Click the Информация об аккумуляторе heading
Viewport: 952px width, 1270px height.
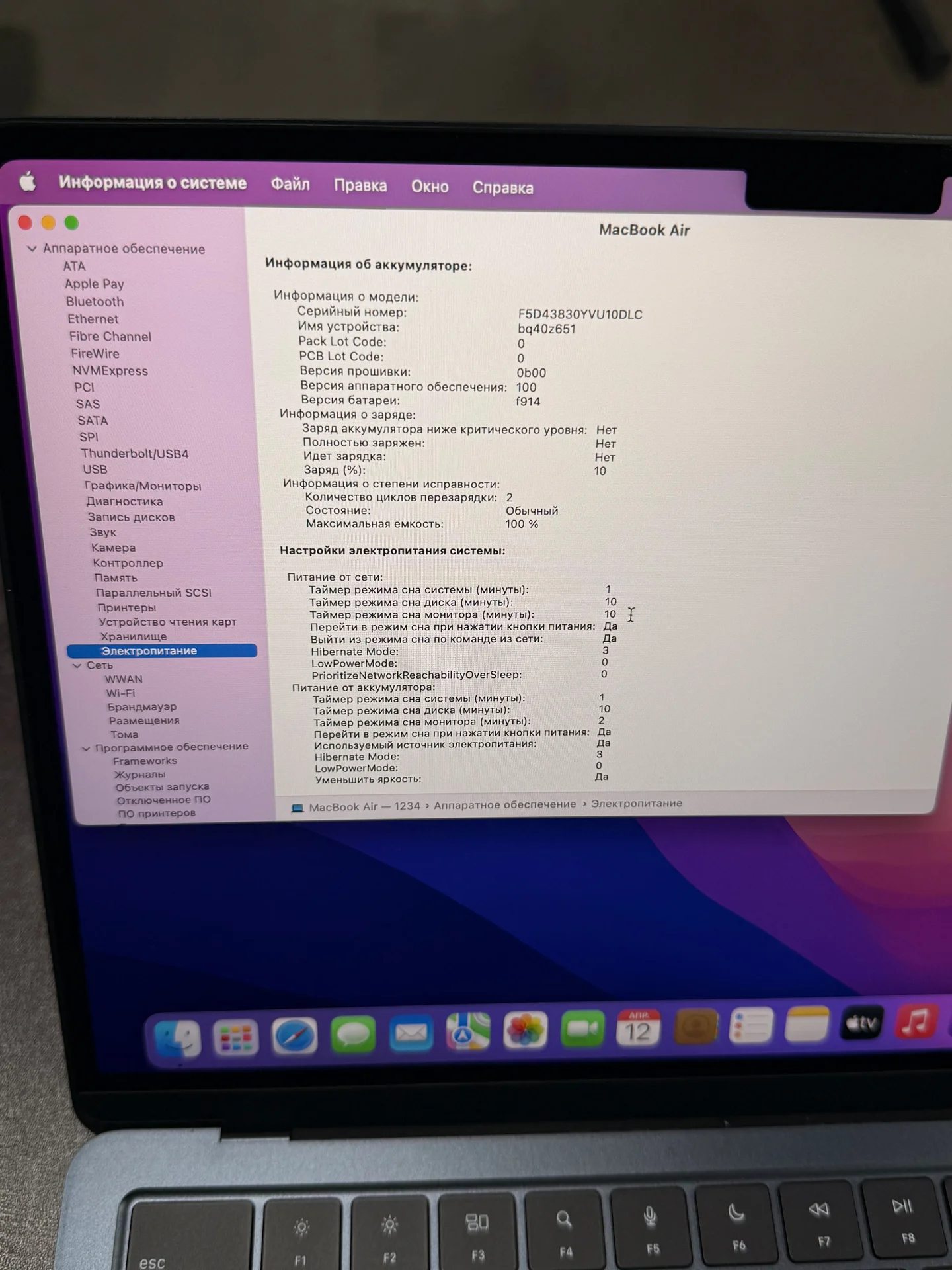point(369,265)
